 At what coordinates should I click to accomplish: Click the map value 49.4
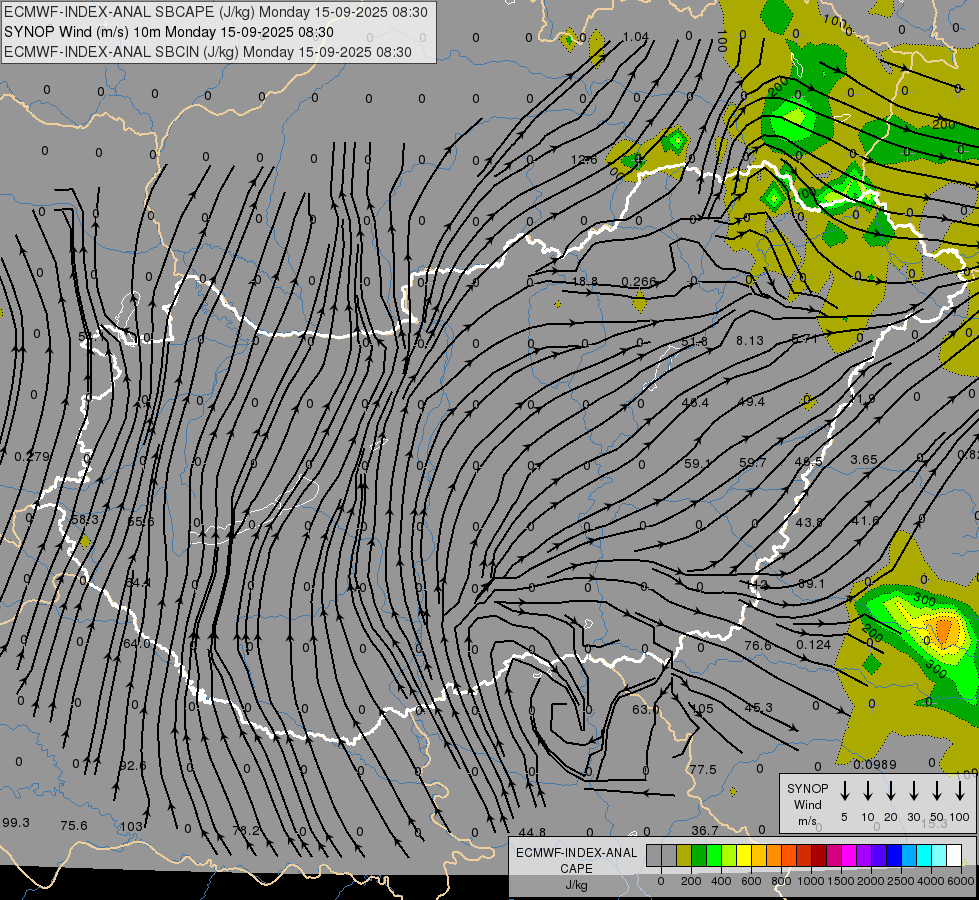point(751,402)
